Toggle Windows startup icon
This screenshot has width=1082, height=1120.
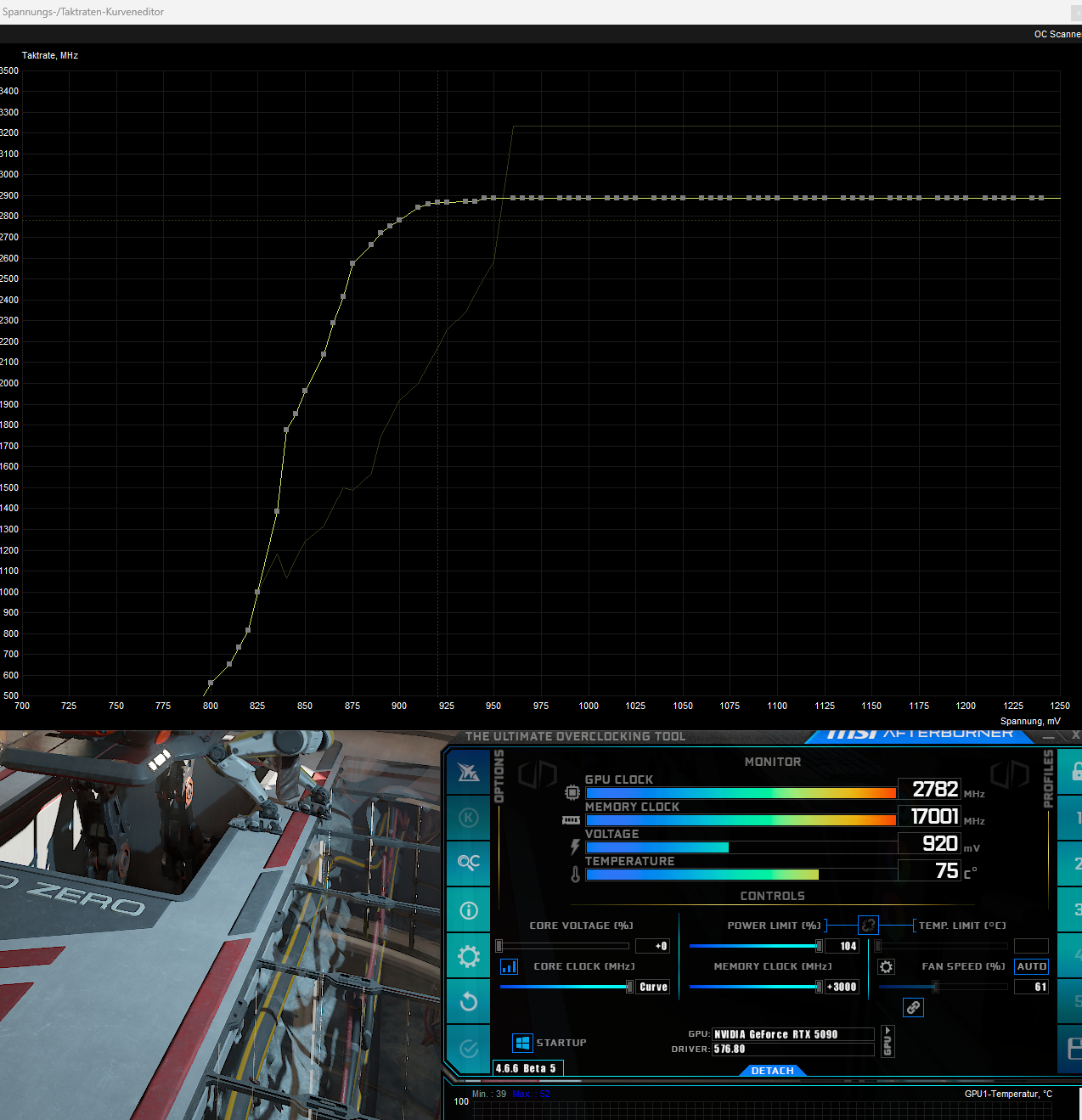(522, 1043)
